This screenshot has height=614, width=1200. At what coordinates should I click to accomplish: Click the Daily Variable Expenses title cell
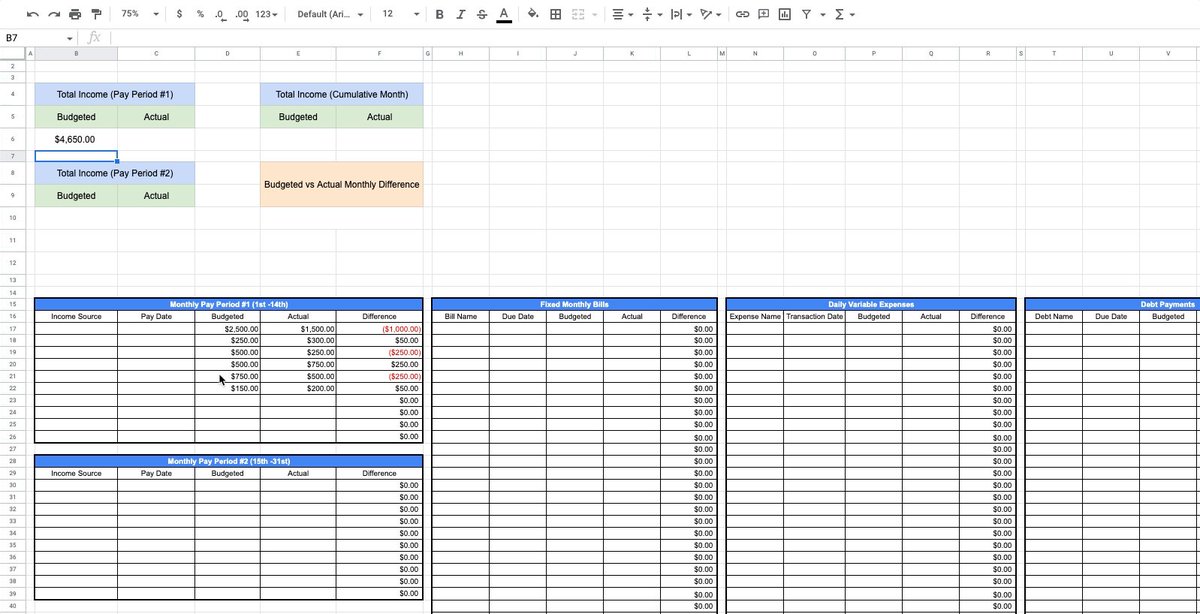[x=871, y=304]
